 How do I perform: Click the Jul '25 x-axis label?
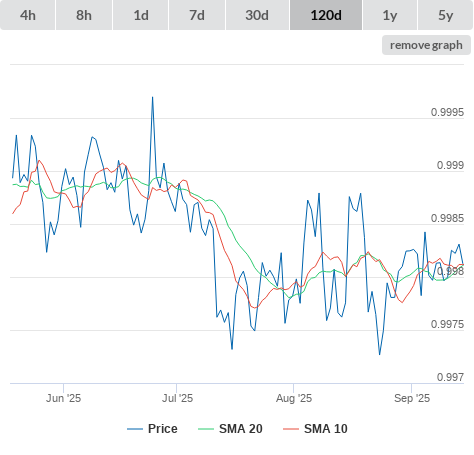(177, 398)
